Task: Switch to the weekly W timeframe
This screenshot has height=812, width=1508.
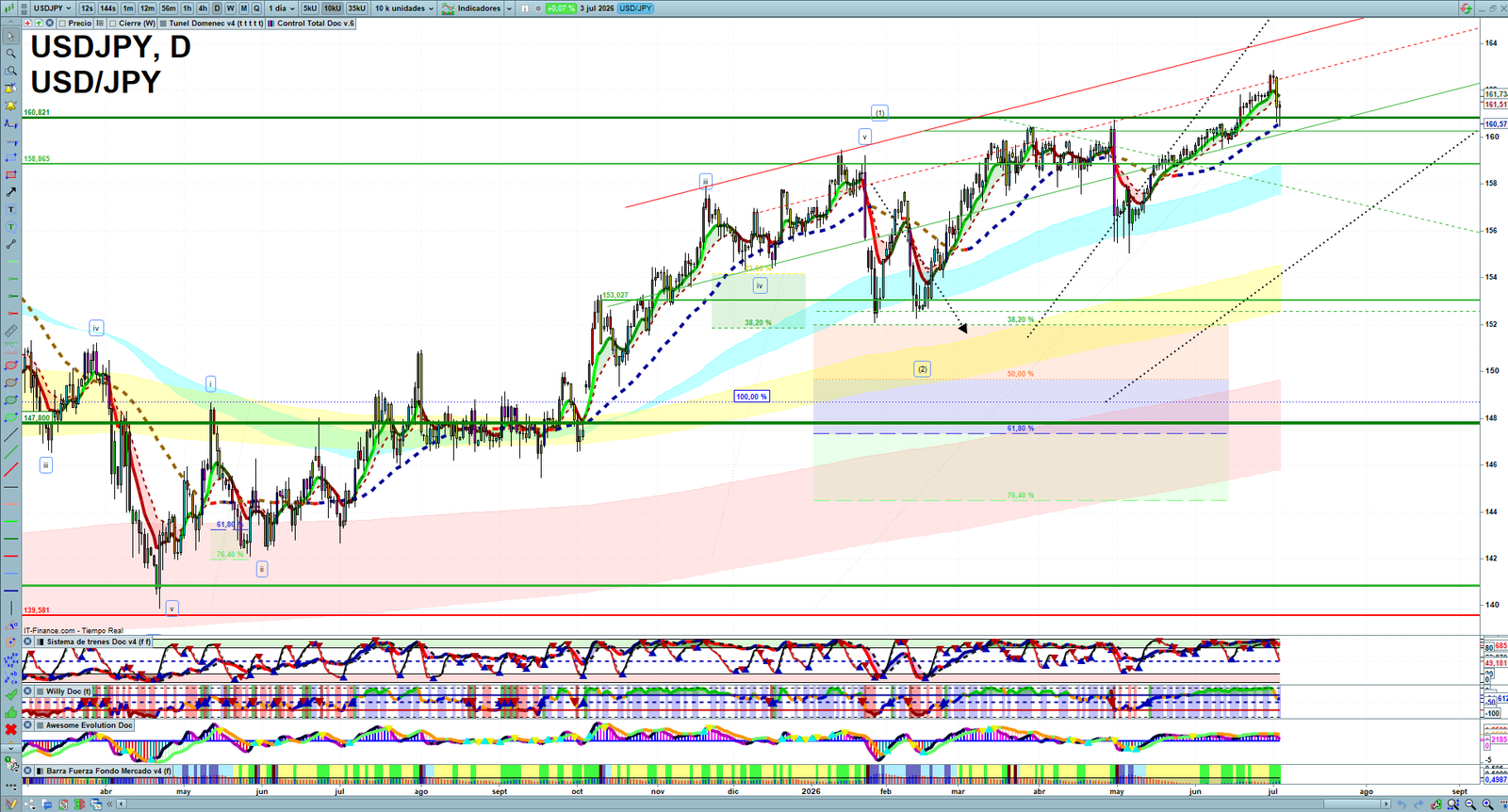Action: 230,8
